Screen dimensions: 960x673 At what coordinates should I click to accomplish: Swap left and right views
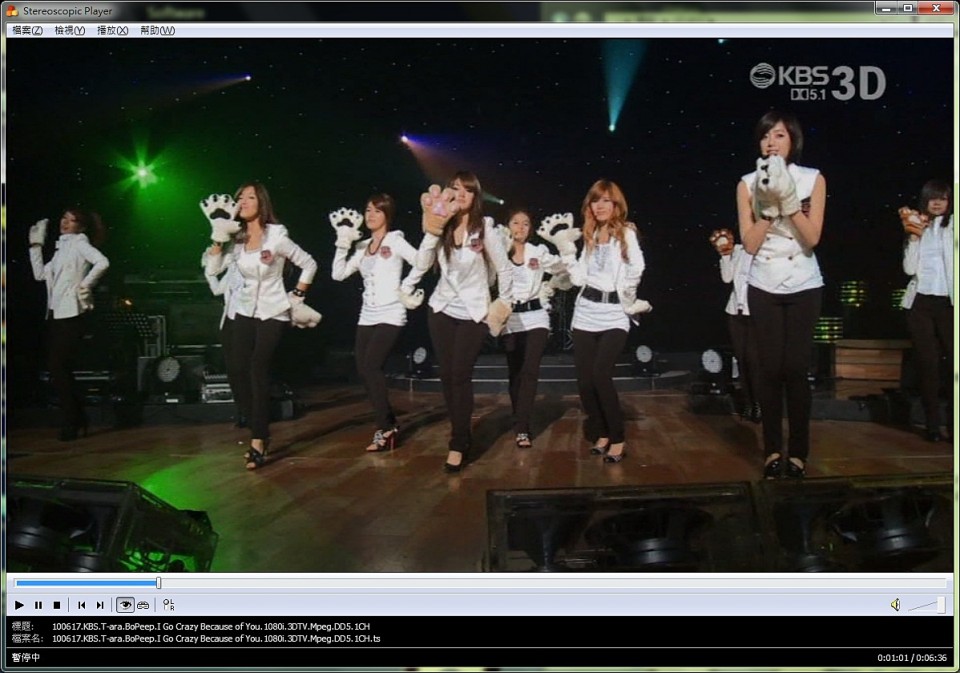(x=169, y=605)
